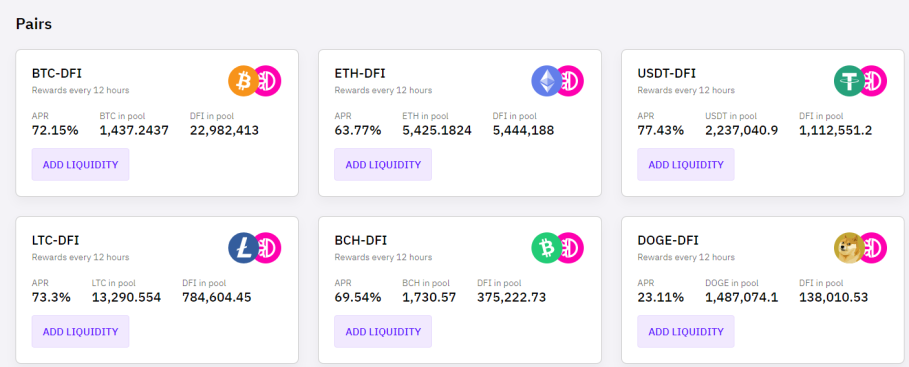909x367 pixels.
Task: Click the green Bitcoin Cash icon
Action: pyautogui.click(x=546, y=248)
